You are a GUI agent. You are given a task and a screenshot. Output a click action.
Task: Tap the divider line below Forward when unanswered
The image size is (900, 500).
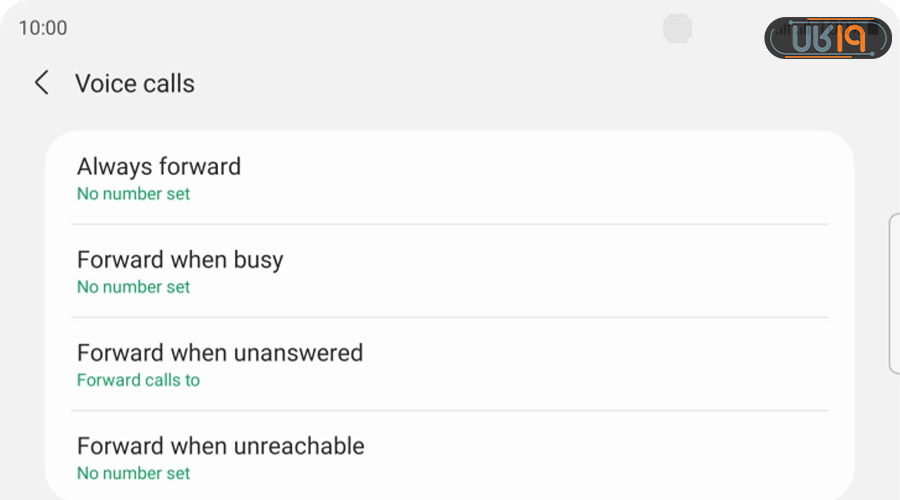coord(450,411)
